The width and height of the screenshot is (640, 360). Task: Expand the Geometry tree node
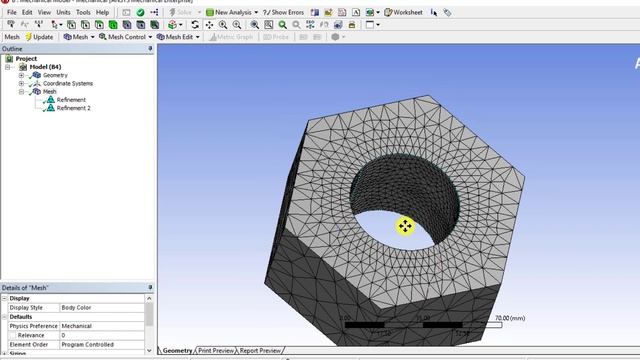21,75
